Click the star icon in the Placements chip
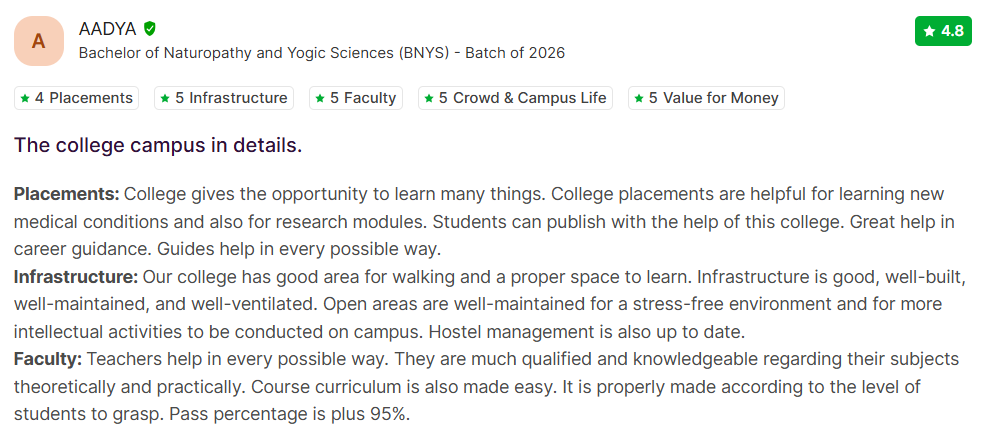992x433 pixels. (24, 98)
